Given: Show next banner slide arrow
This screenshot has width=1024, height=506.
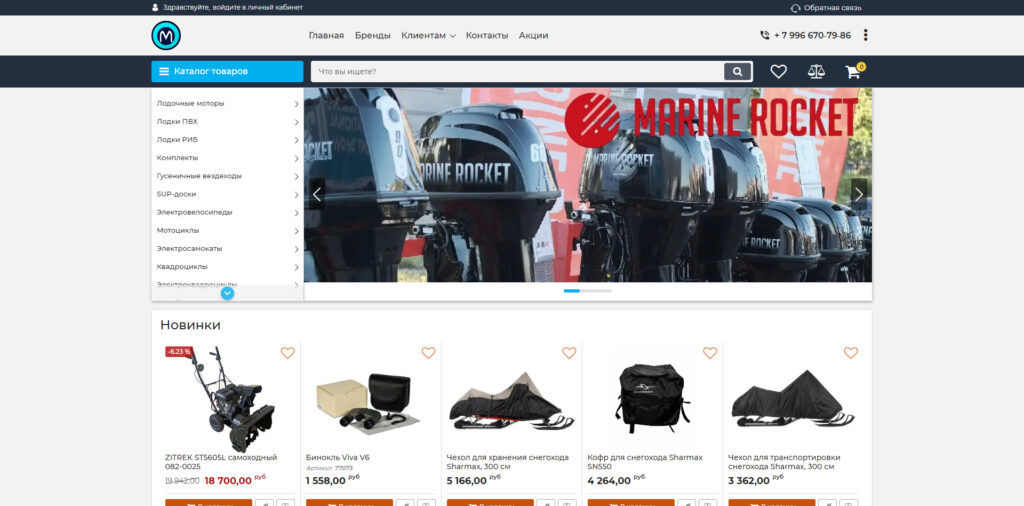Looking at the screenshot, I should pyautogui.click(x=859, y=194).
